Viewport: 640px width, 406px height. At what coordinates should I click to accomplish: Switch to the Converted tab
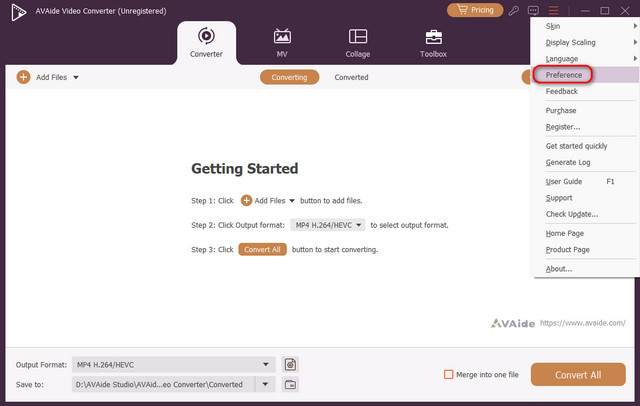pos(351,77)
